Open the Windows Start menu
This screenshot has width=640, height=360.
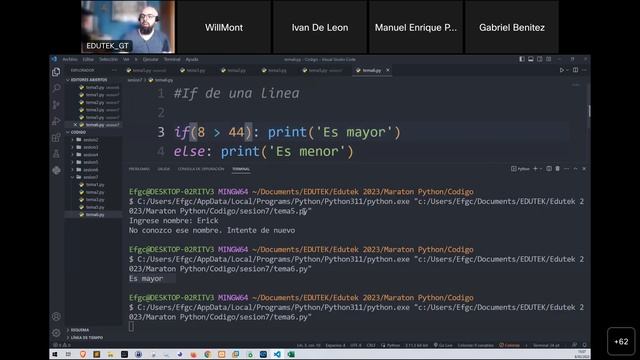tap(55, 354)
